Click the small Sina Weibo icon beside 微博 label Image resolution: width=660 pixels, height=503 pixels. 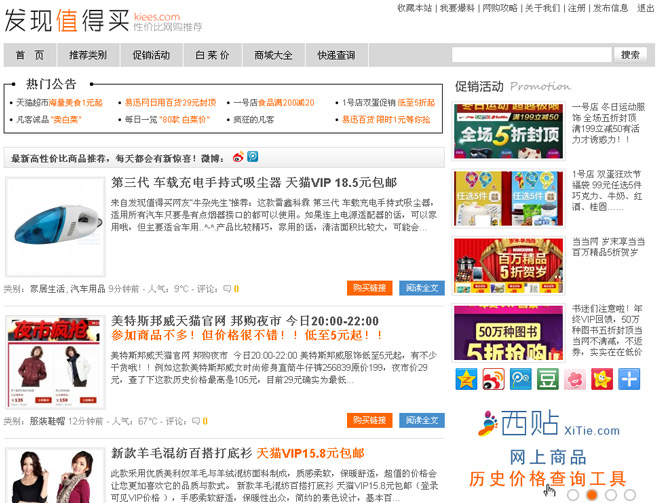click(x=238, y=157)
